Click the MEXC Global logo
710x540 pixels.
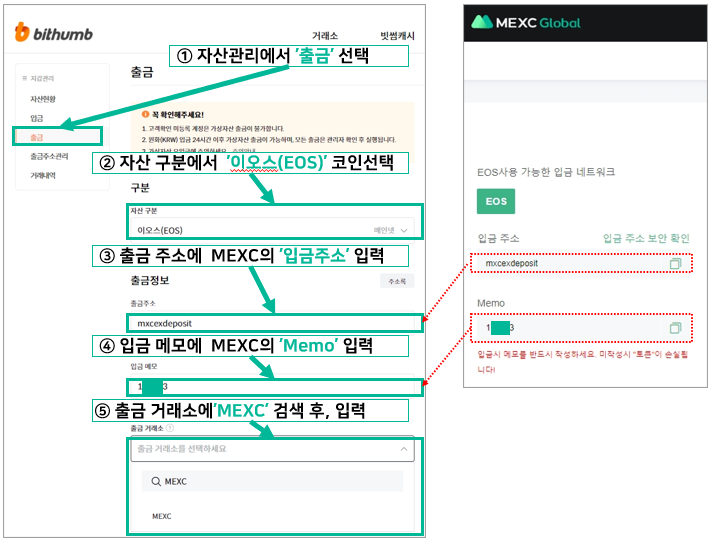click(525, 22)
